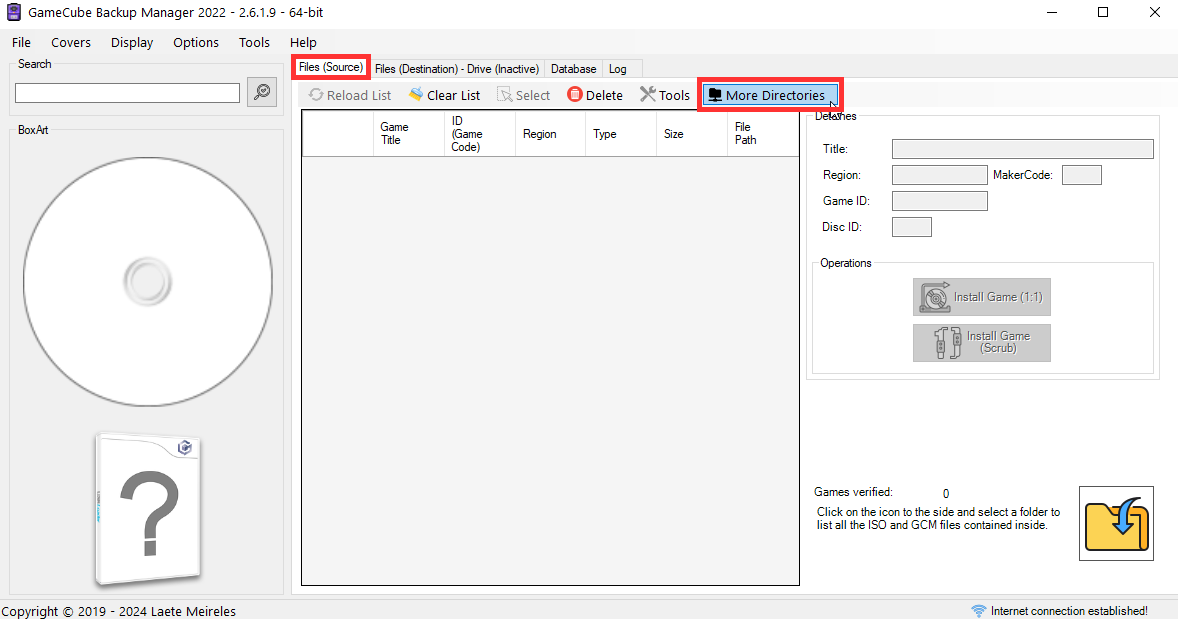Click the red Delete toolbar button

[x=595, y=95]
